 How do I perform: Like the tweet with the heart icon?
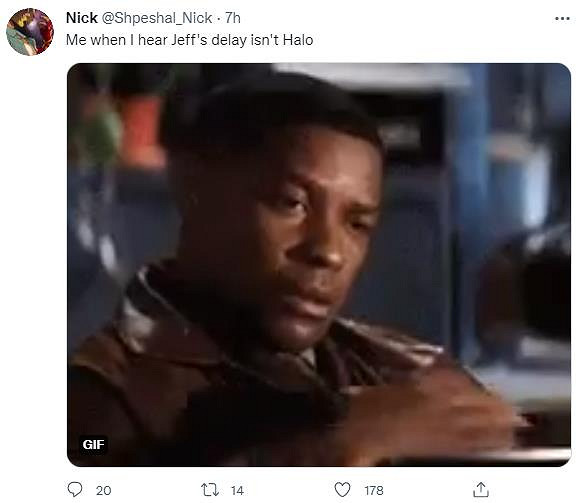[342, 490]
